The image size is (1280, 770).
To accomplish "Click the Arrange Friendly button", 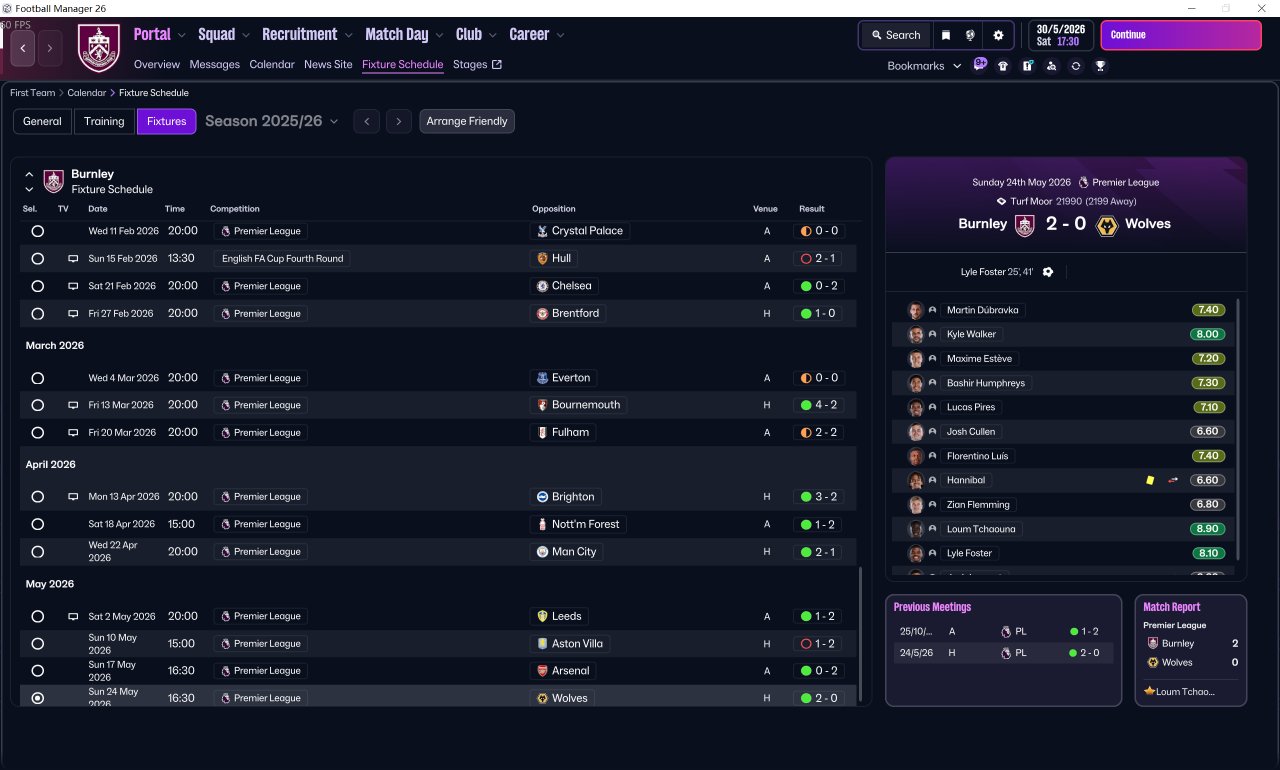I will (x=467, y=121).
